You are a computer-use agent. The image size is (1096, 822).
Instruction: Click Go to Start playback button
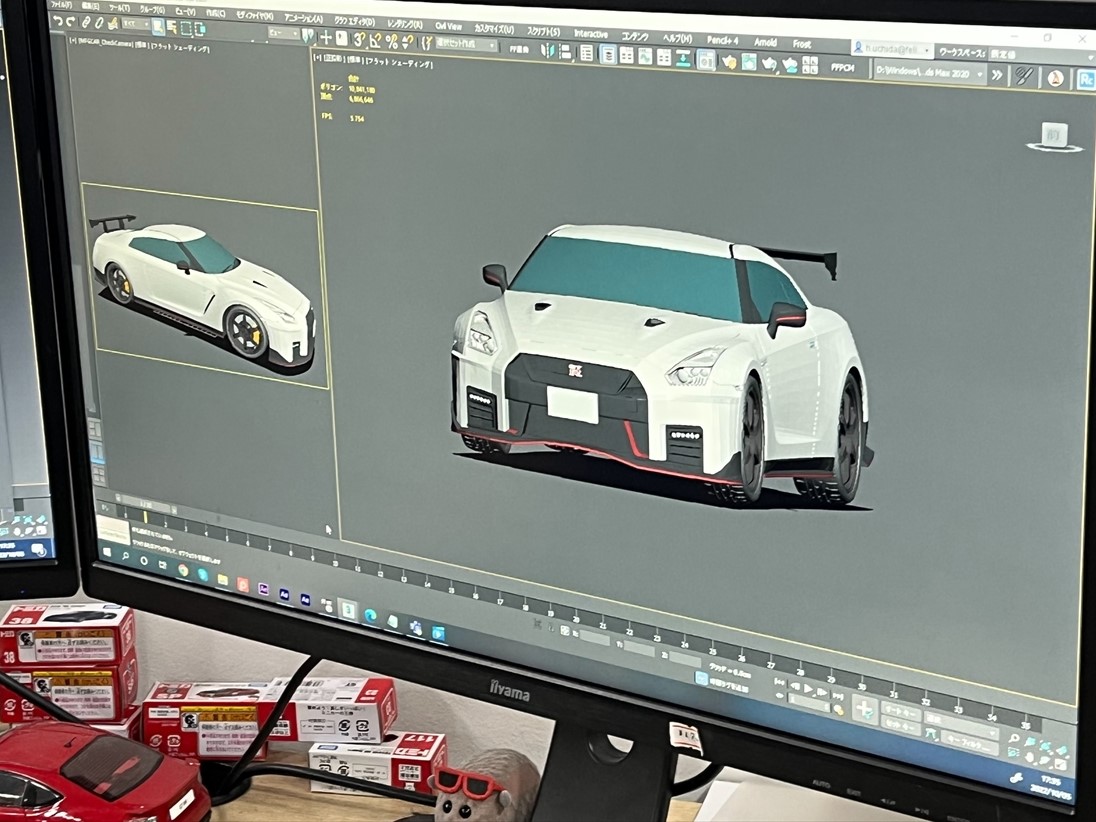click(779, 682)
